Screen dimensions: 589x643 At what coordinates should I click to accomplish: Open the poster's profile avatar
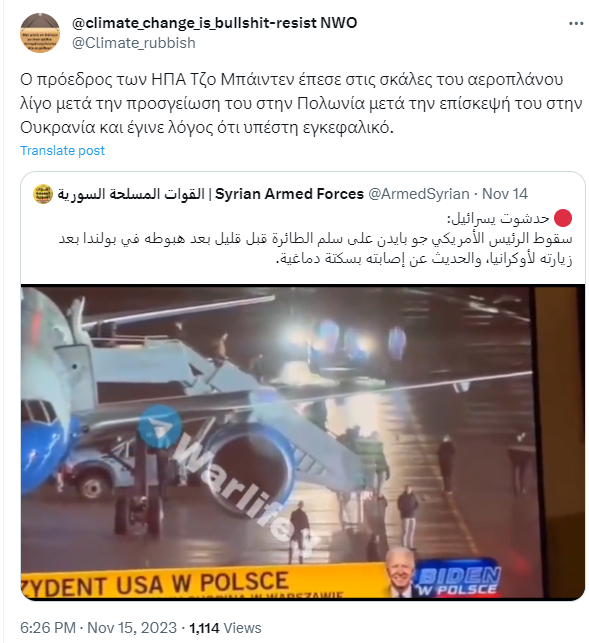coord(40,33)
